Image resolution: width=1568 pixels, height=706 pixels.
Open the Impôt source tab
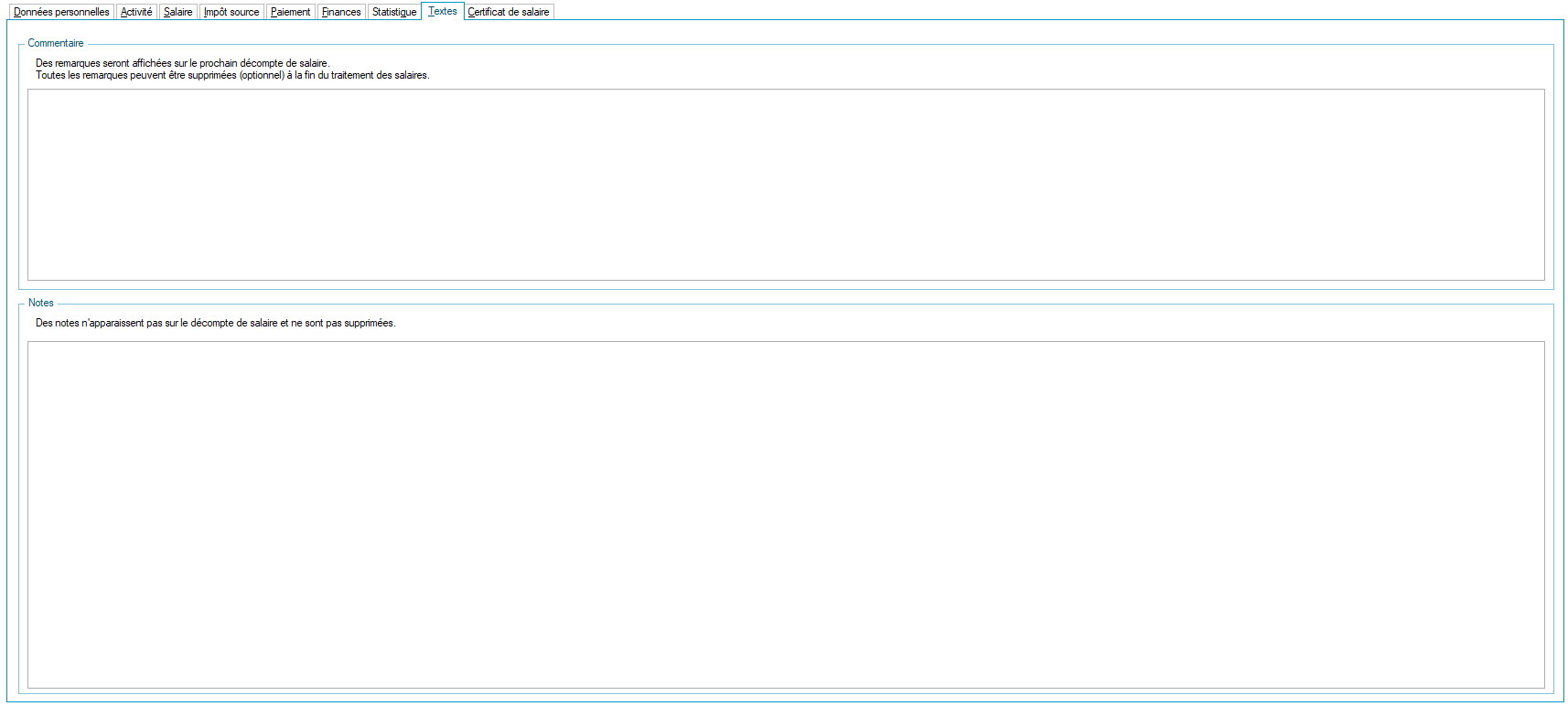(x=231, y=12)
